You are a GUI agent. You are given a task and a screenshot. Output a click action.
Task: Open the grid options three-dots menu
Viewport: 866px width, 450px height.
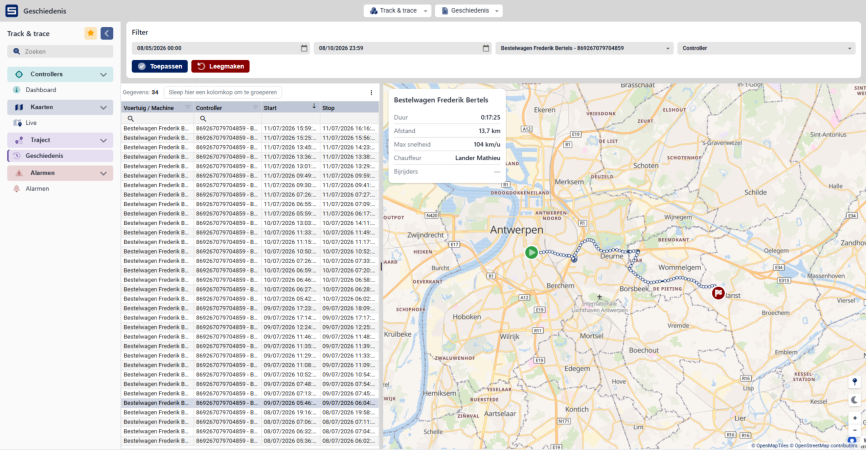point(371,93)
